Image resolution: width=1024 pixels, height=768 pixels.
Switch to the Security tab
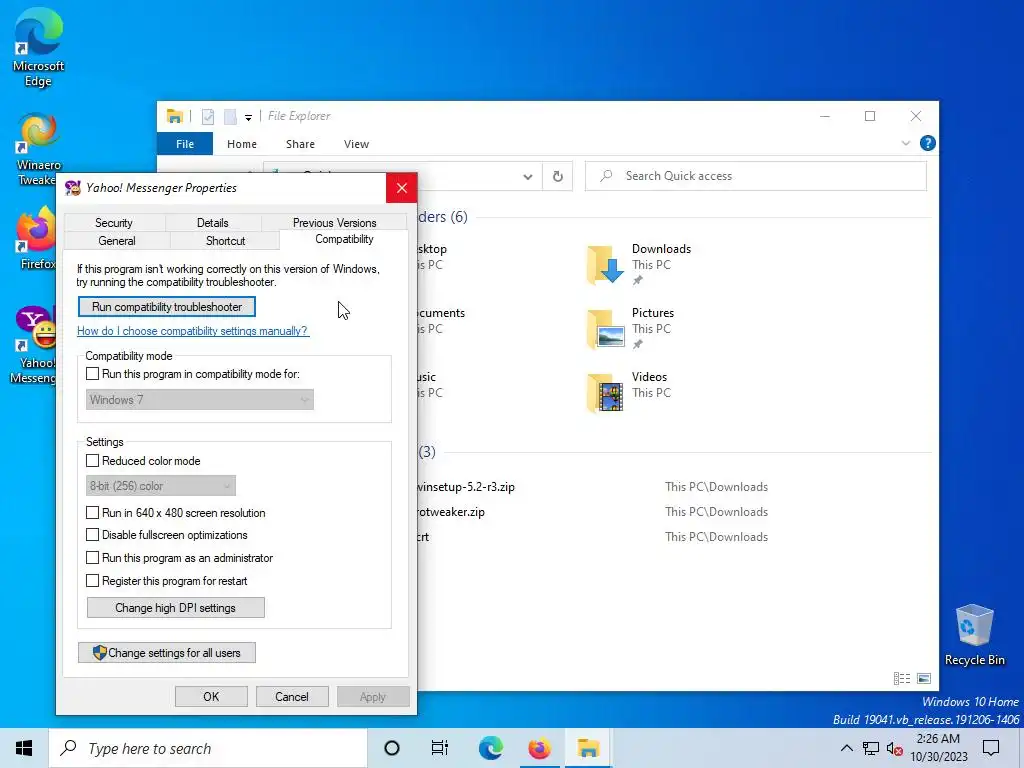[x=114, y=223]
